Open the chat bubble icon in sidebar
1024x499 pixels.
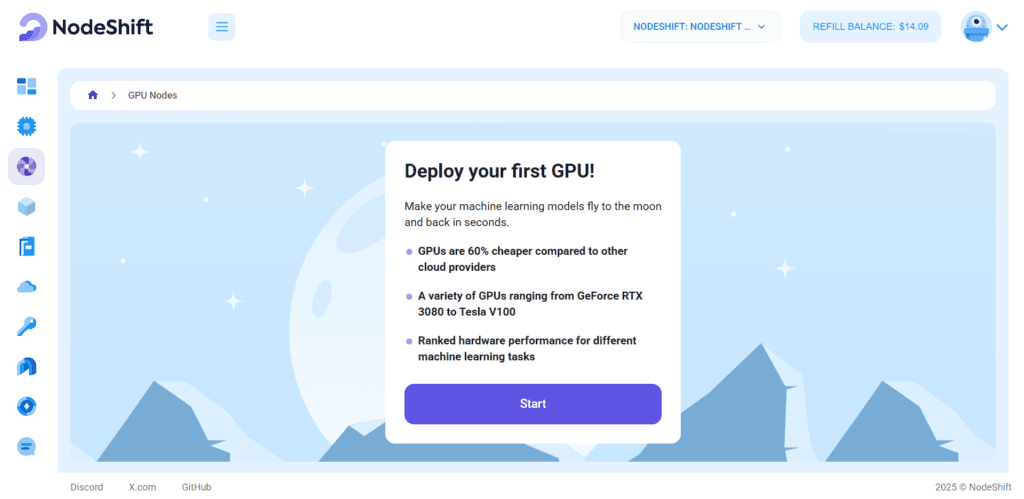(26, 447)
